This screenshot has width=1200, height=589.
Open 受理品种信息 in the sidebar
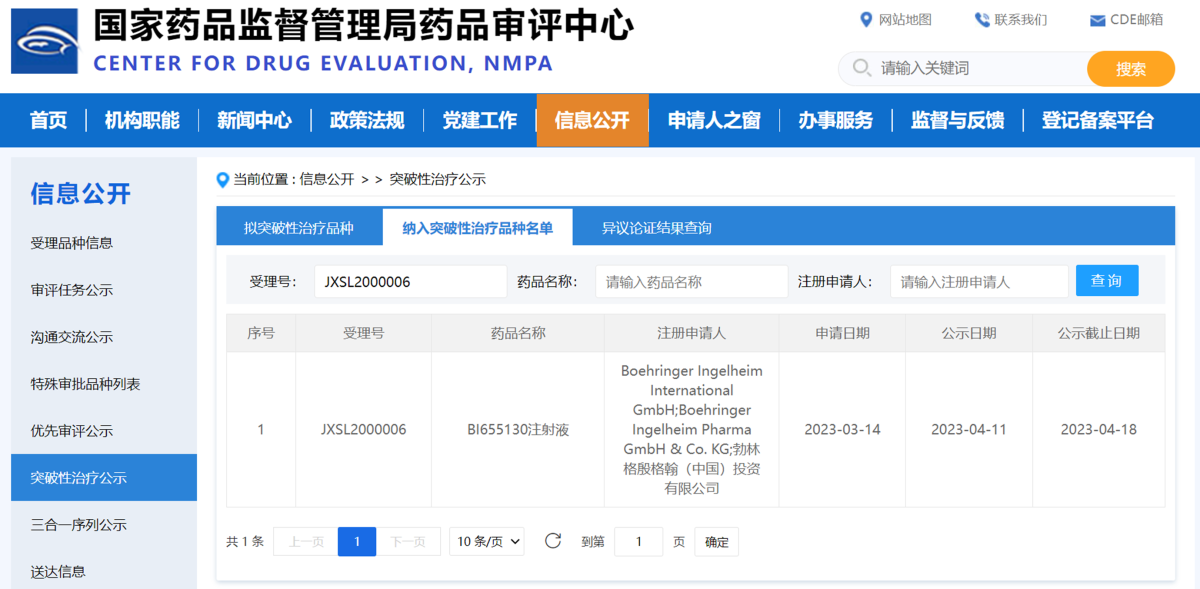point(72,243)
